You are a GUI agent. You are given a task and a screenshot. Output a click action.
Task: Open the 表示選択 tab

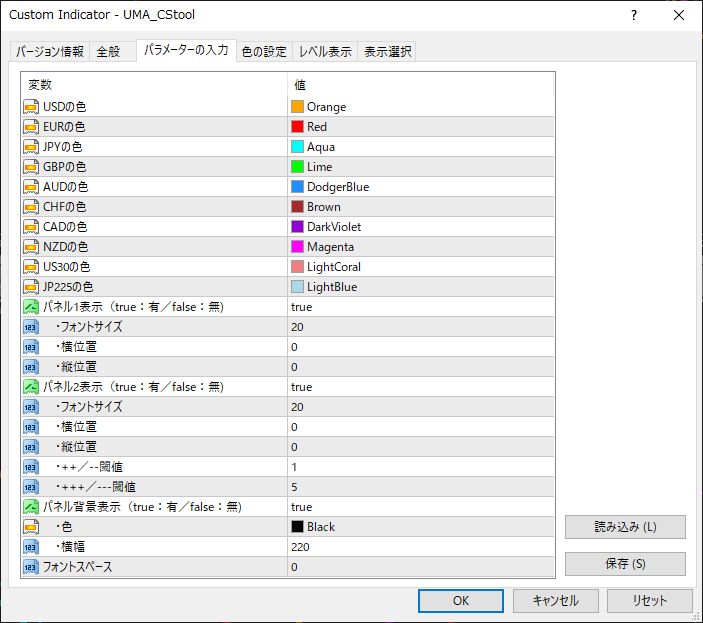[387, 52]
